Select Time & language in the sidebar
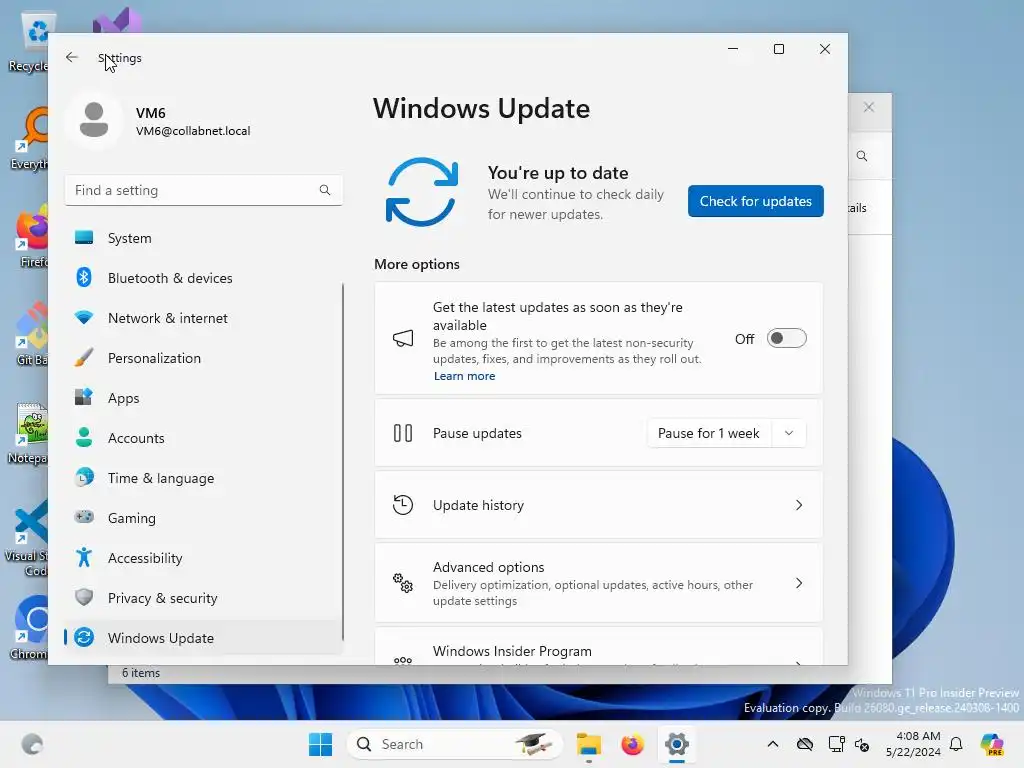 (x=203, y=477)
